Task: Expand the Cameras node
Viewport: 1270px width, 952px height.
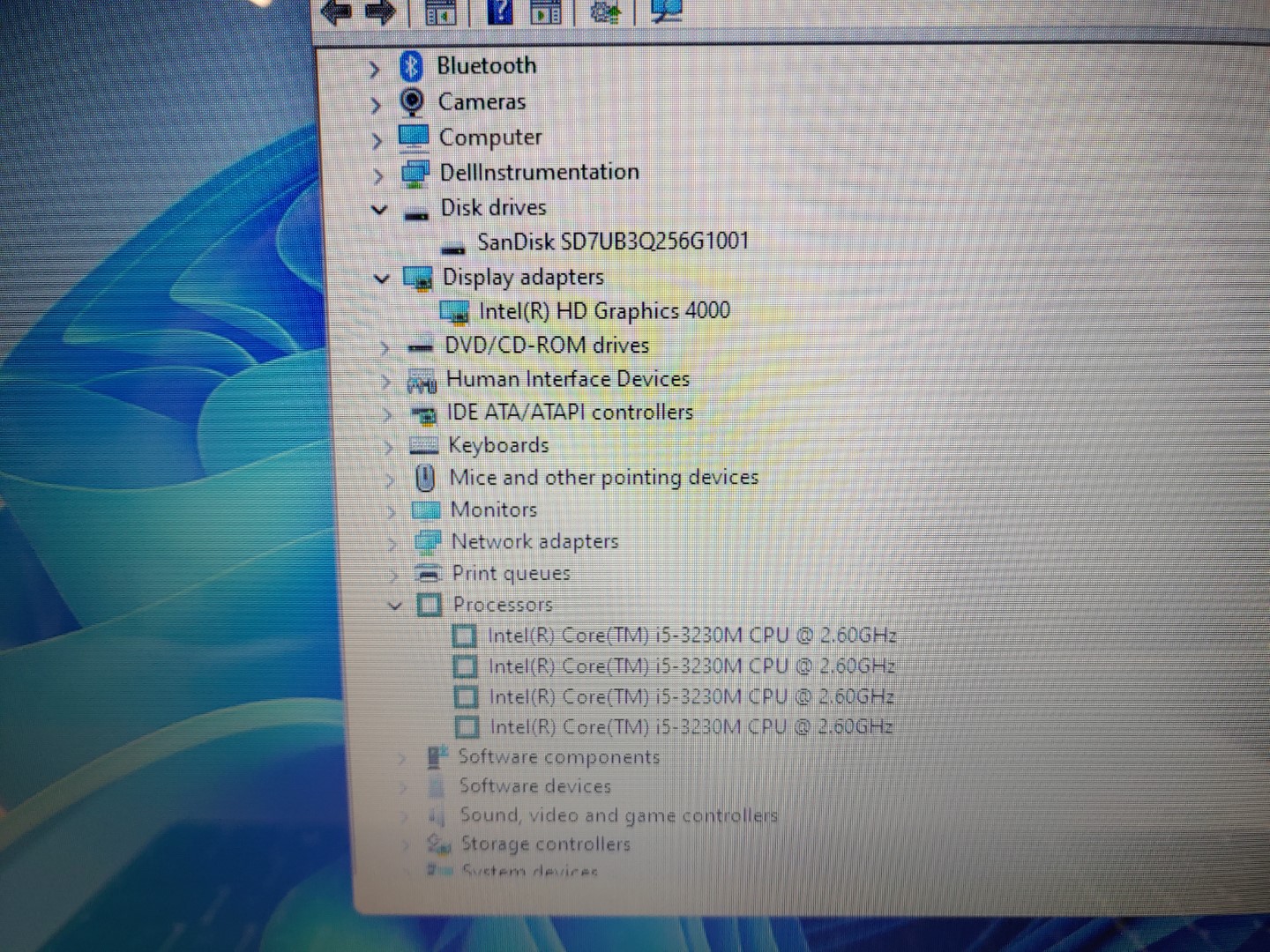Action: [376, 105]
